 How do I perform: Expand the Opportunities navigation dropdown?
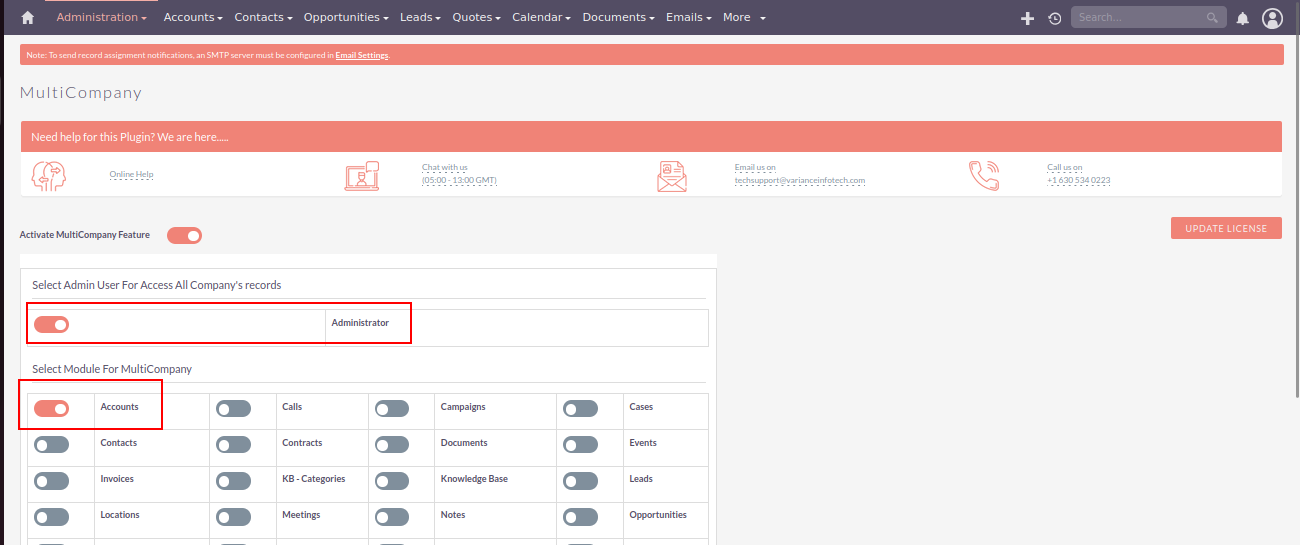pos(346,18)
